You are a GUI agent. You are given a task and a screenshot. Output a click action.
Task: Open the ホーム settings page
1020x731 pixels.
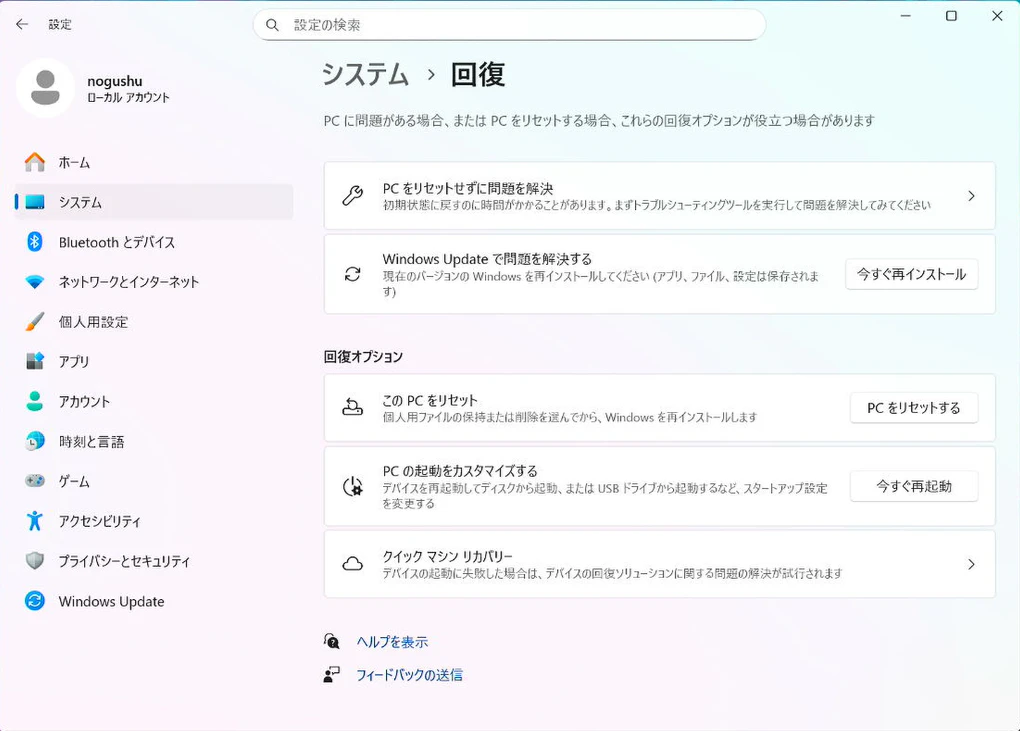tap(154, 162)
